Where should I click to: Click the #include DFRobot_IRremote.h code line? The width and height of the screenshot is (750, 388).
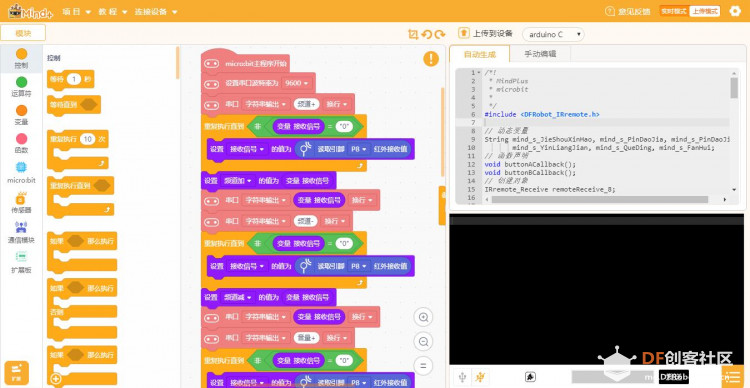541,114
